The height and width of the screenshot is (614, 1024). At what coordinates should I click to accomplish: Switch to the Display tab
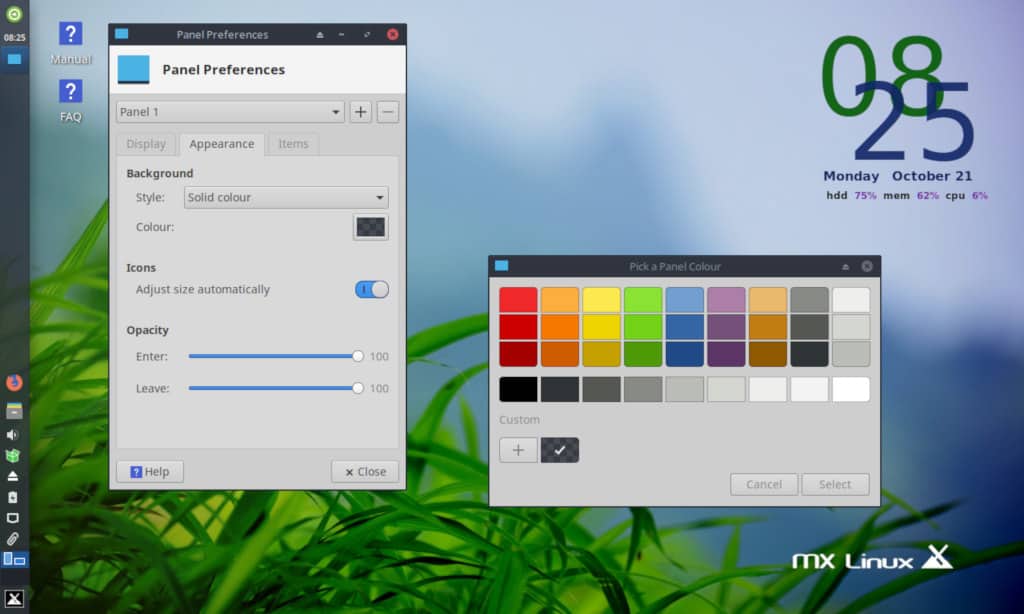pyautogui.click(x=146, y=144)
